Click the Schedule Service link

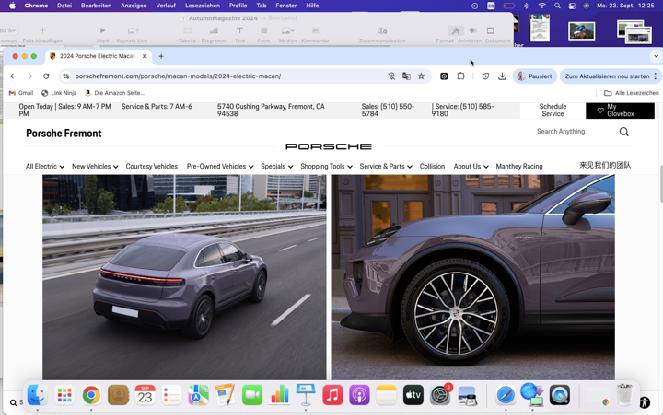553,110
